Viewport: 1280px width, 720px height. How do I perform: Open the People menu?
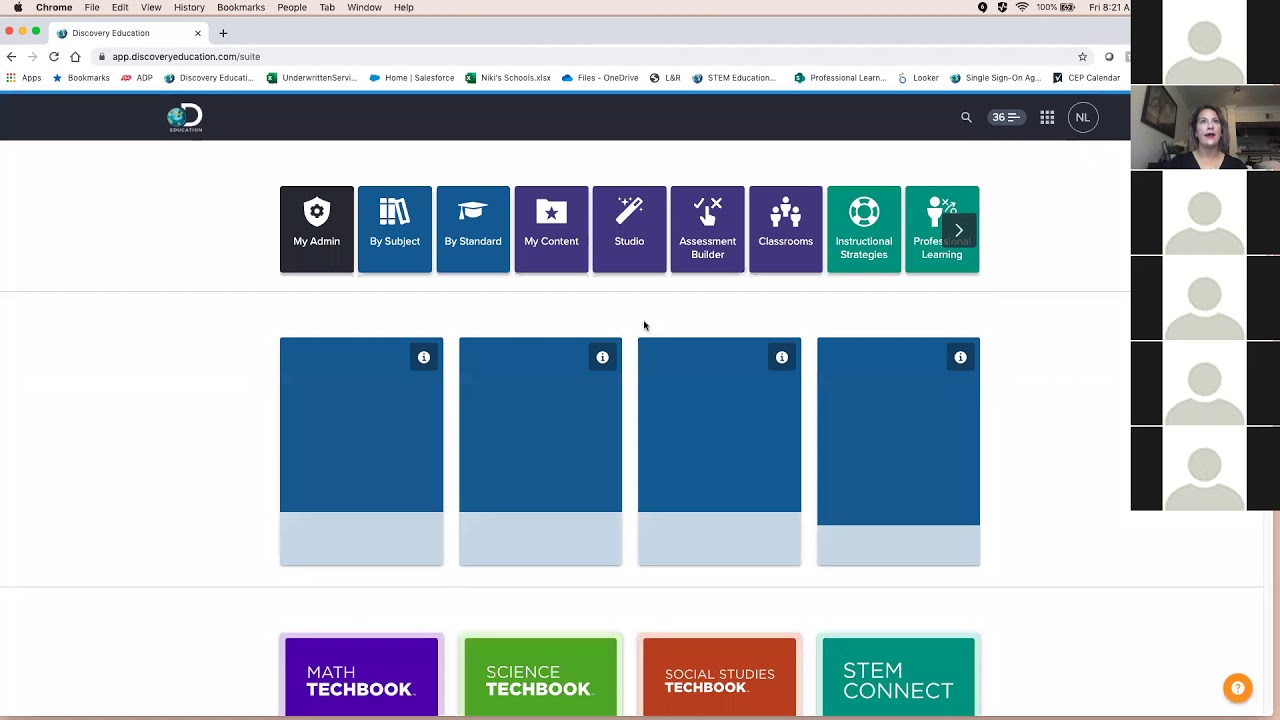coord(292,7)
